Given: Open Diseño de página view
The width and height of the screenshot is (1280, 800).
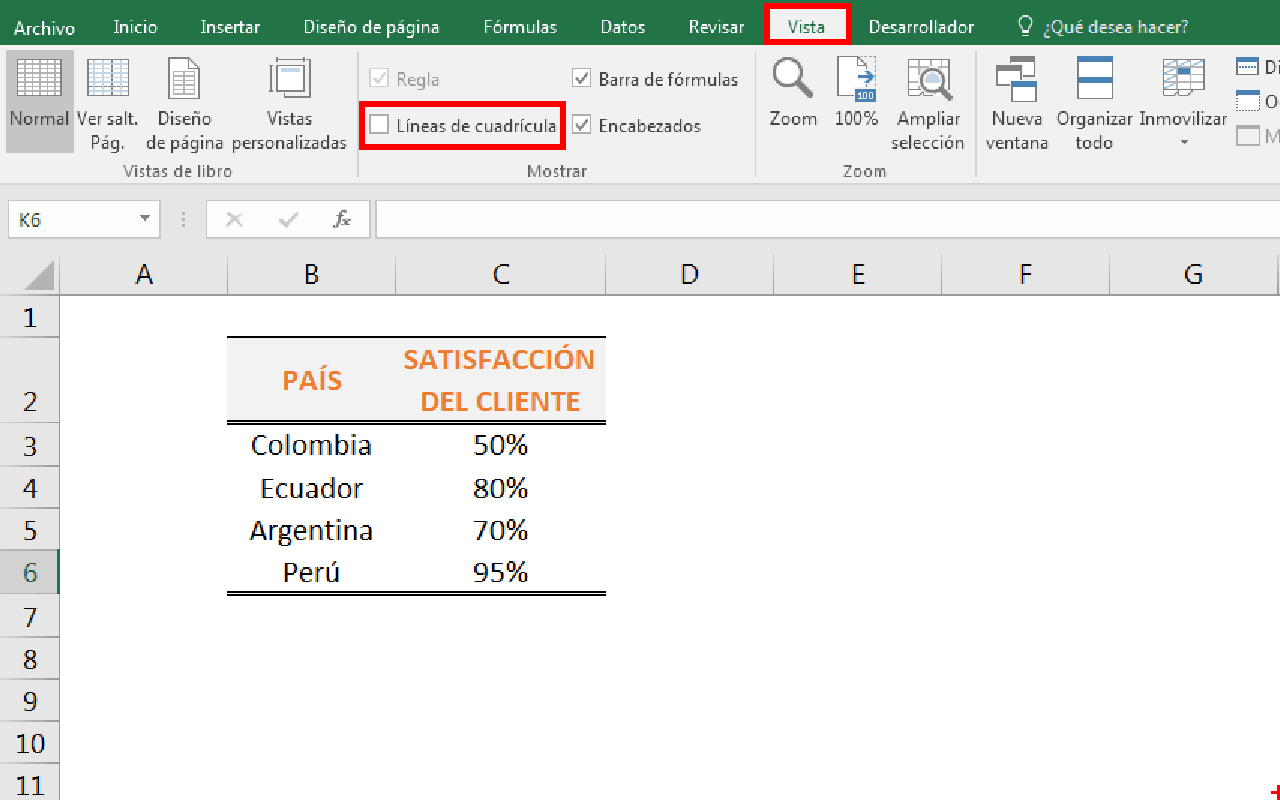Looking at the screenshot, I should click(184, 78).
